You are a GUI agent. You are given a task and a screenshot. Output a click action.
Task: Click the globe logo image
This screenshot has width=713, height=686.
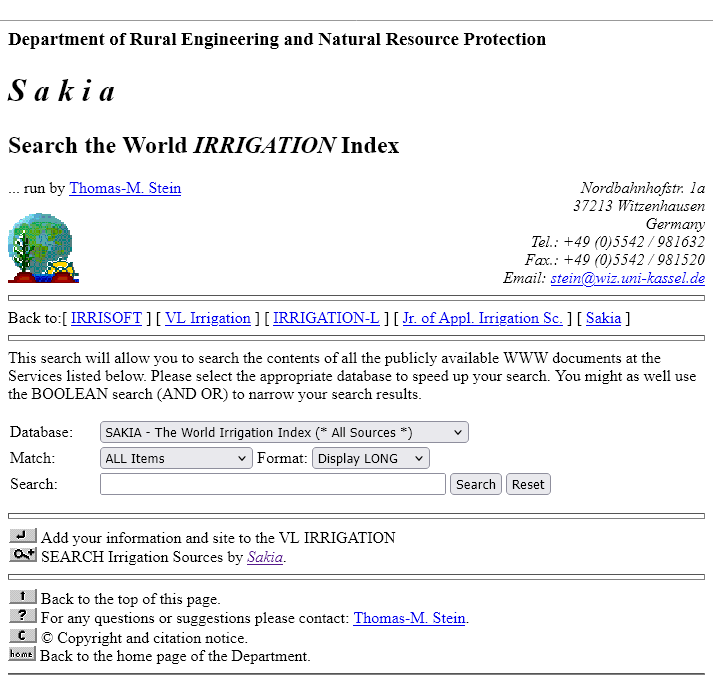[43, 248]
